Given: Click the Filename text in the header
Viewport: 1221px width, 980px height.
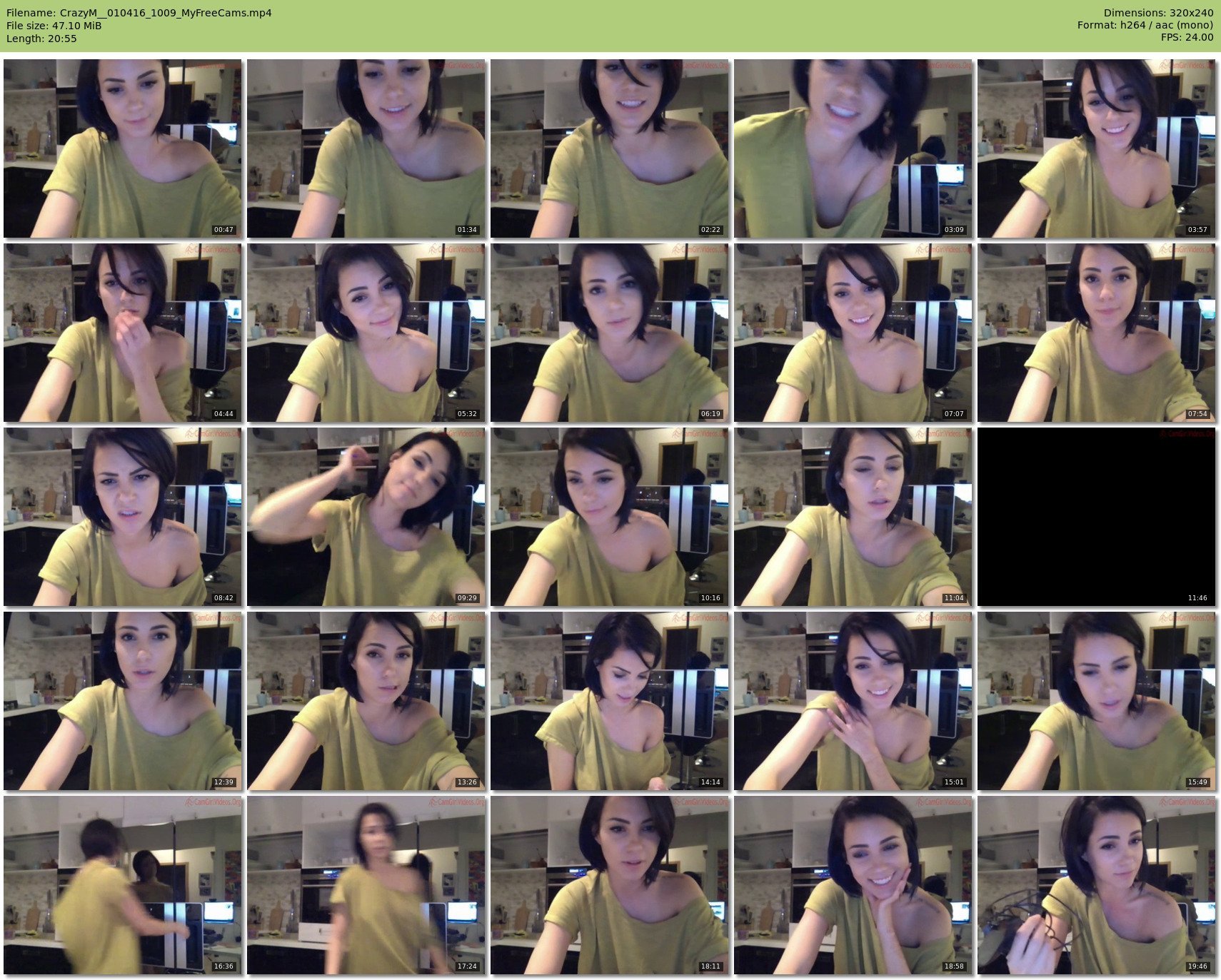Looking at the screenshot, I should tap(139, 13).
